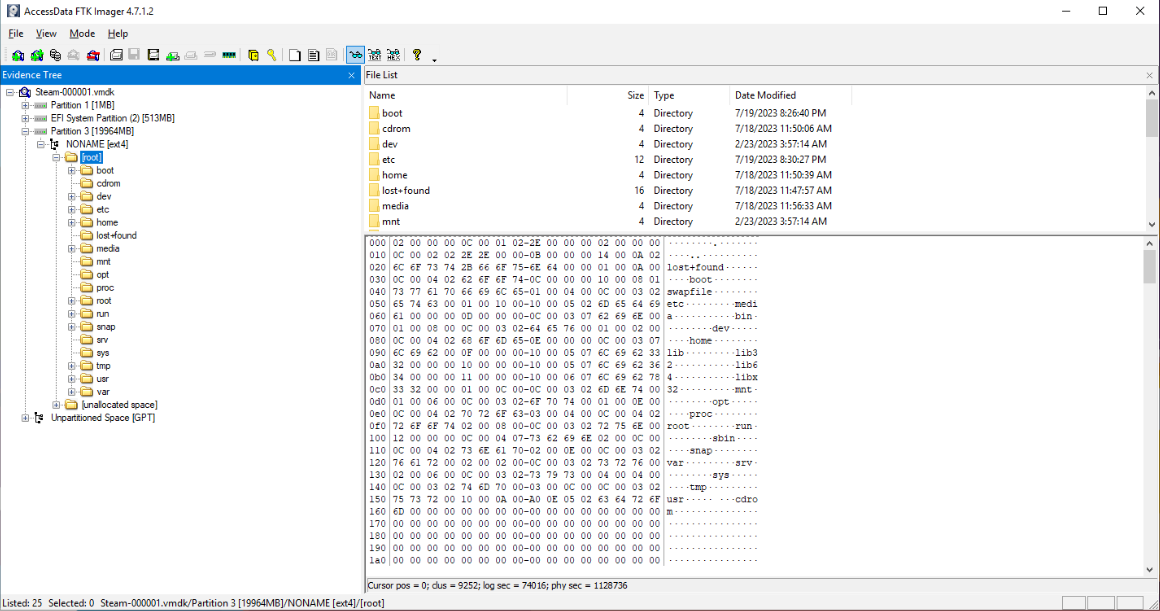Click the Add Evidence Item toolbar icon
This screenshot has height=611, width=1160.
[x=18, y=55]
